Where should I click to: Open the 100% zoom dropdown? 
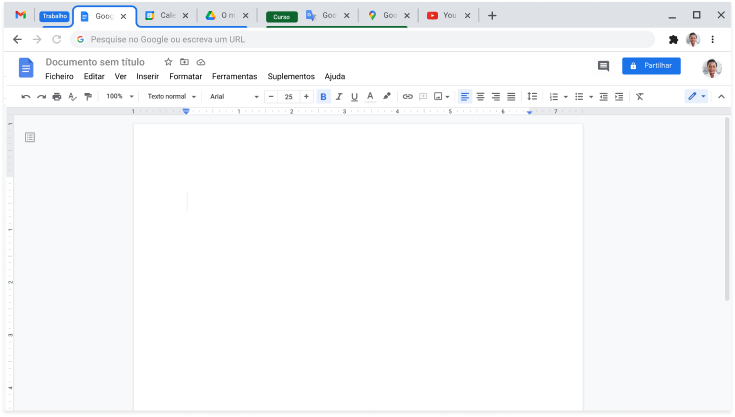click(118, 97)
